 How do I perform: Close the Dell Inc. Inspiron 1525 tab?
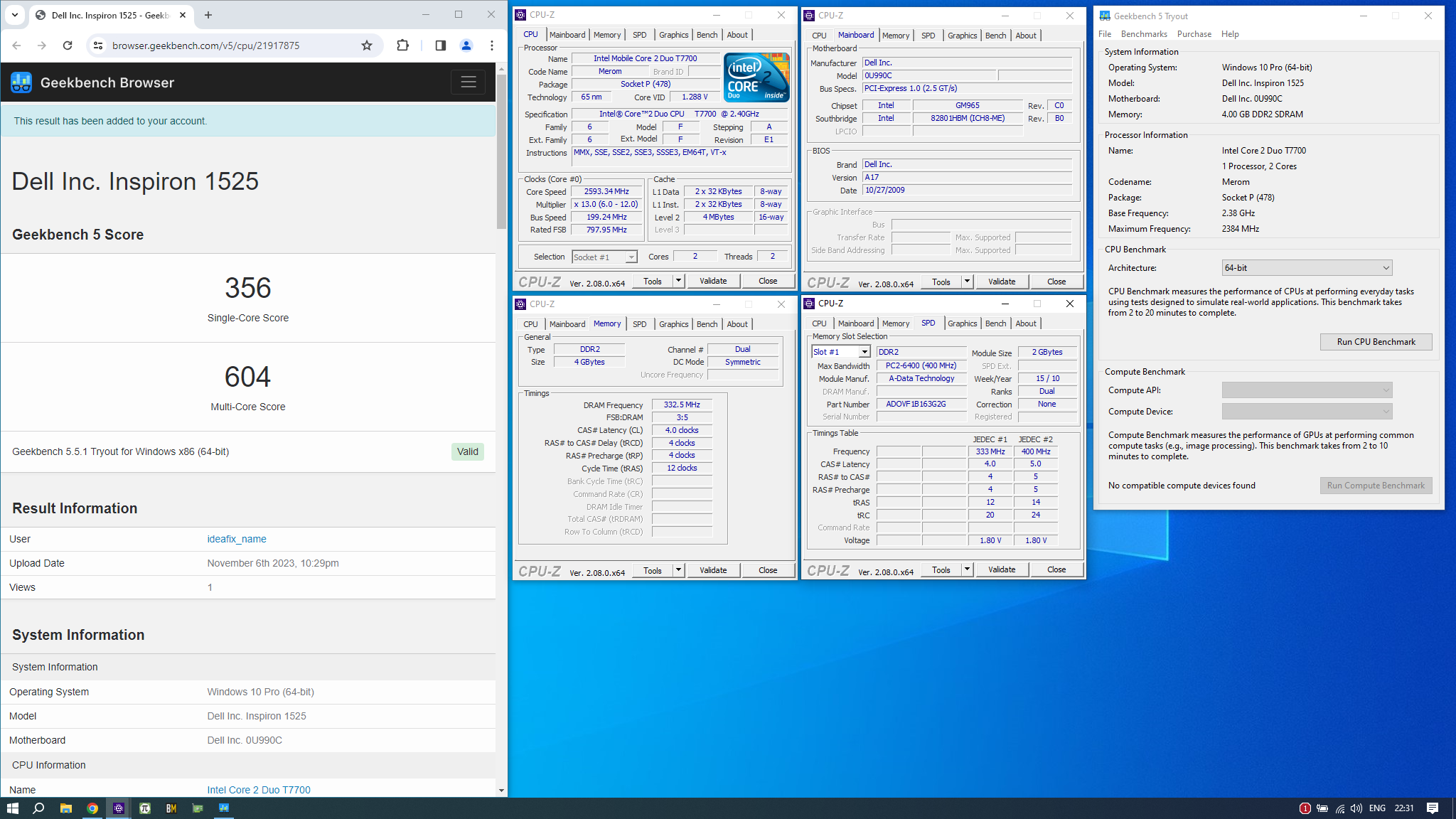183,15
